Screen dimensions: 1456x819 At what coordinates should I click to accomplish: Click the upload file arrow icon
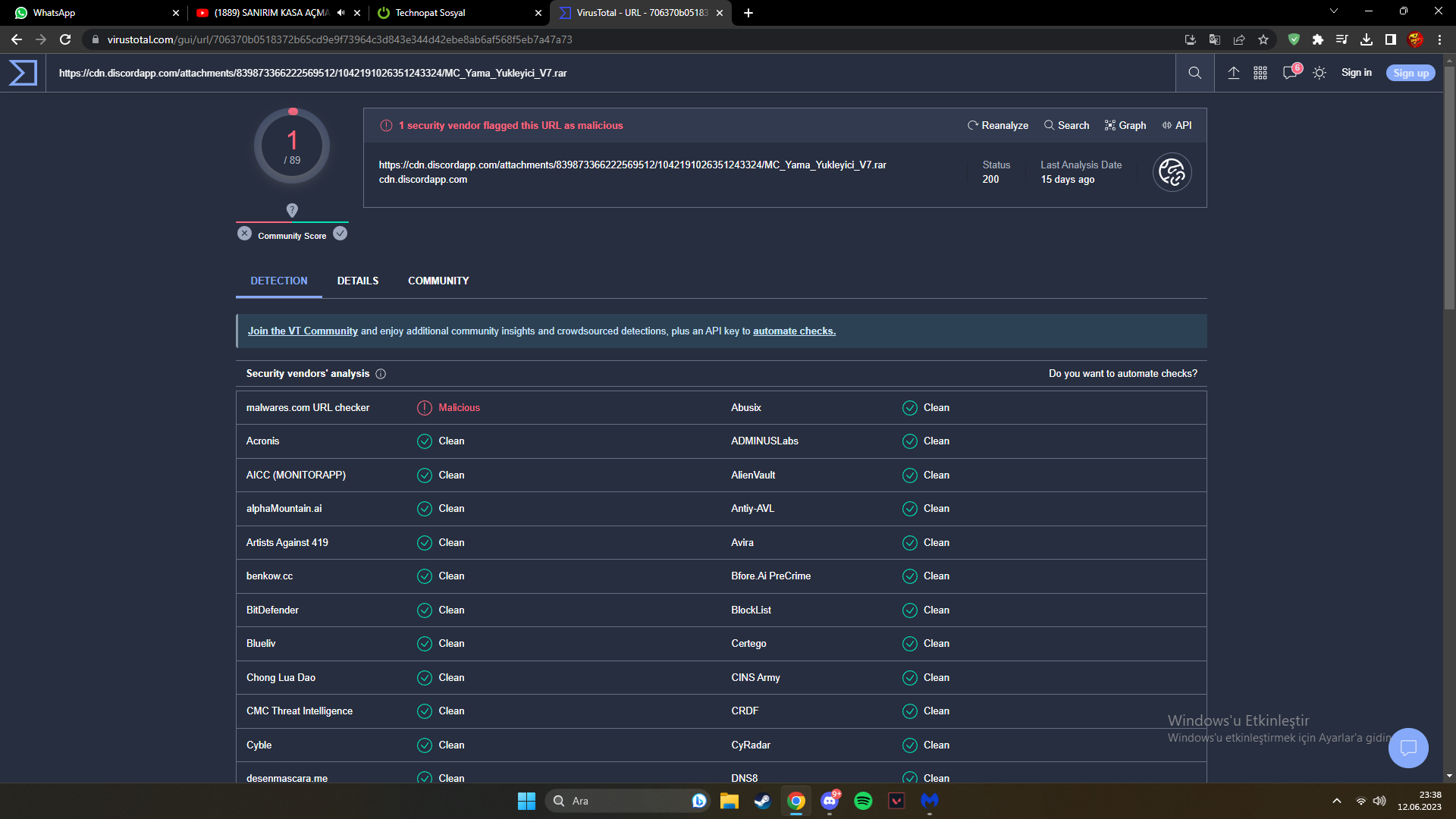pos(1234,73)
